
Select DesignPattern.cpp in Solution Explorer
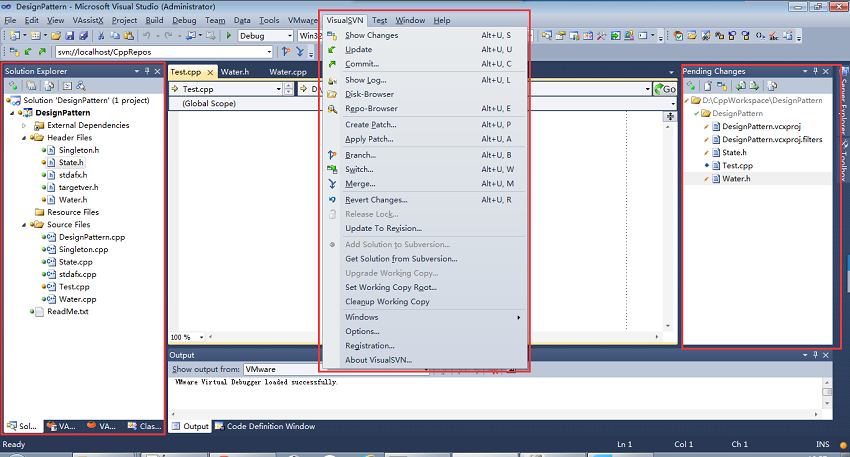click(x=92, y=237)
